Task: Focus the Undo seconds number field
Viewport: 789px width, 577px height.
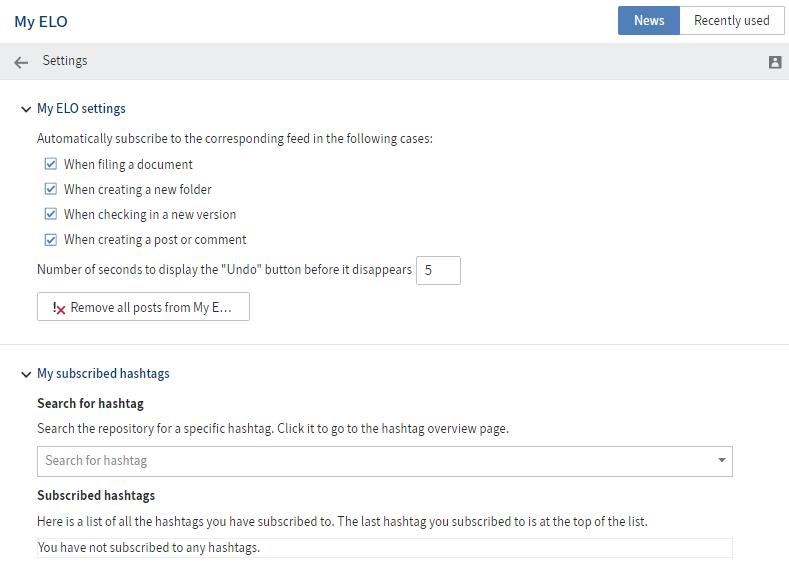Action: 438,271
